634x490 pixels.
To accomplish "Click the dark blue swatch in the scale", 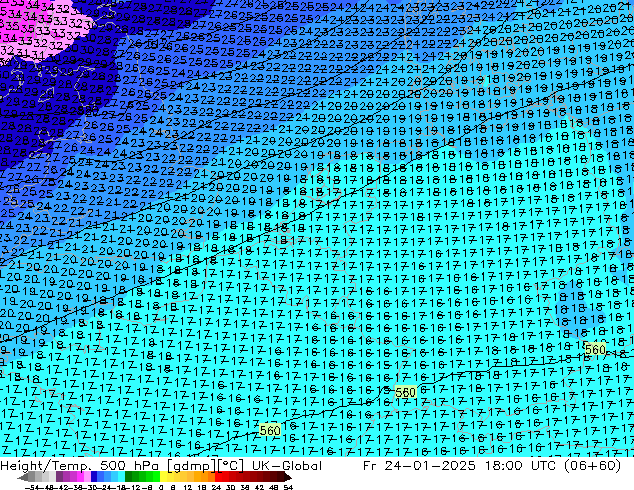I will [94, 478].
